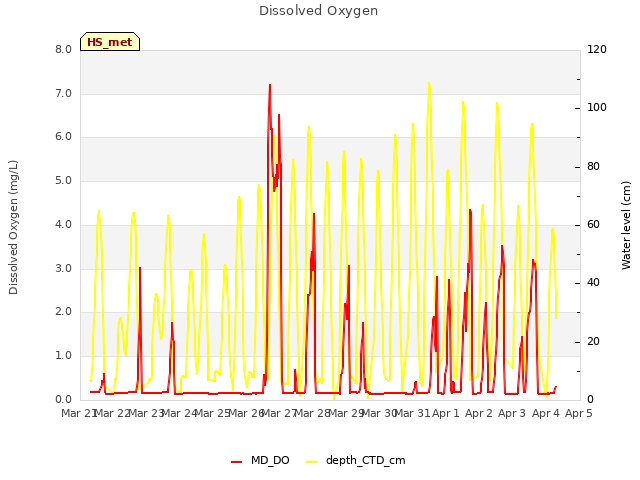
Task: Click the yellow depth_CTD_cm legend swatch
Action: (311, 462)
